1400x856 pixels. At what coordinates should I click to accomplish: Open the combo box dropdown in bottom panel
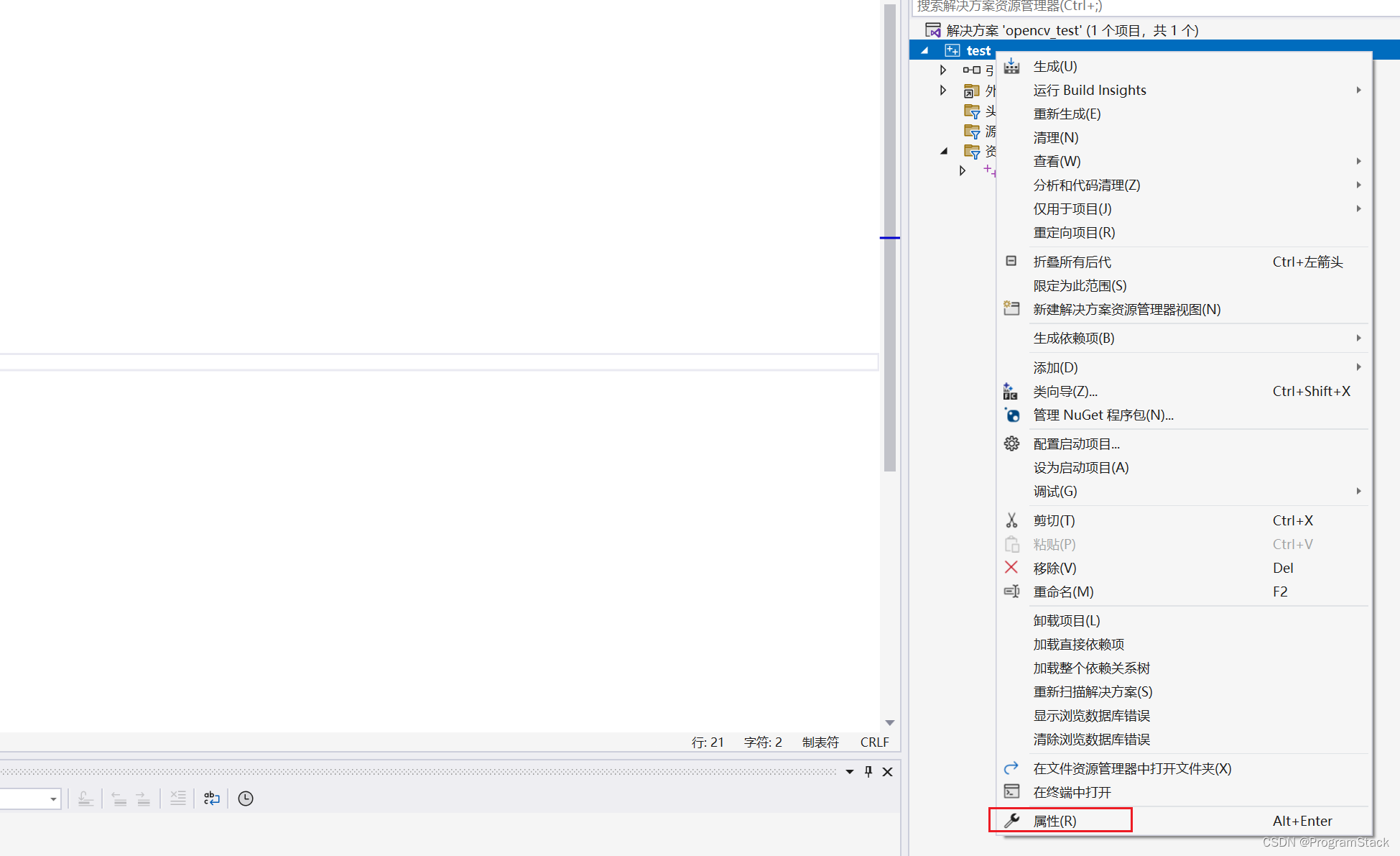[x=52, y=799]
